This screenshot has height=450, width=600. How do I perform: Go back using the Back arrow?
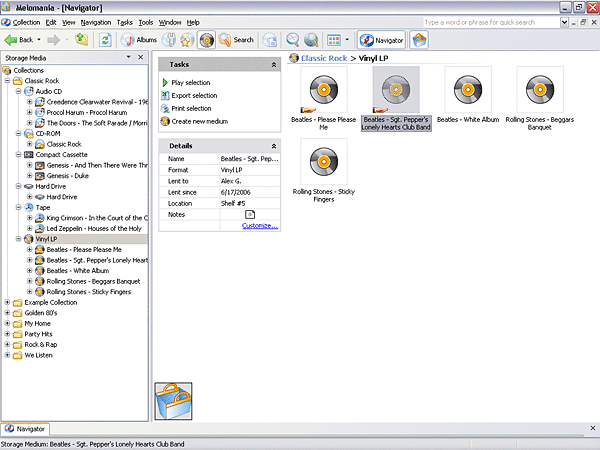18,40
